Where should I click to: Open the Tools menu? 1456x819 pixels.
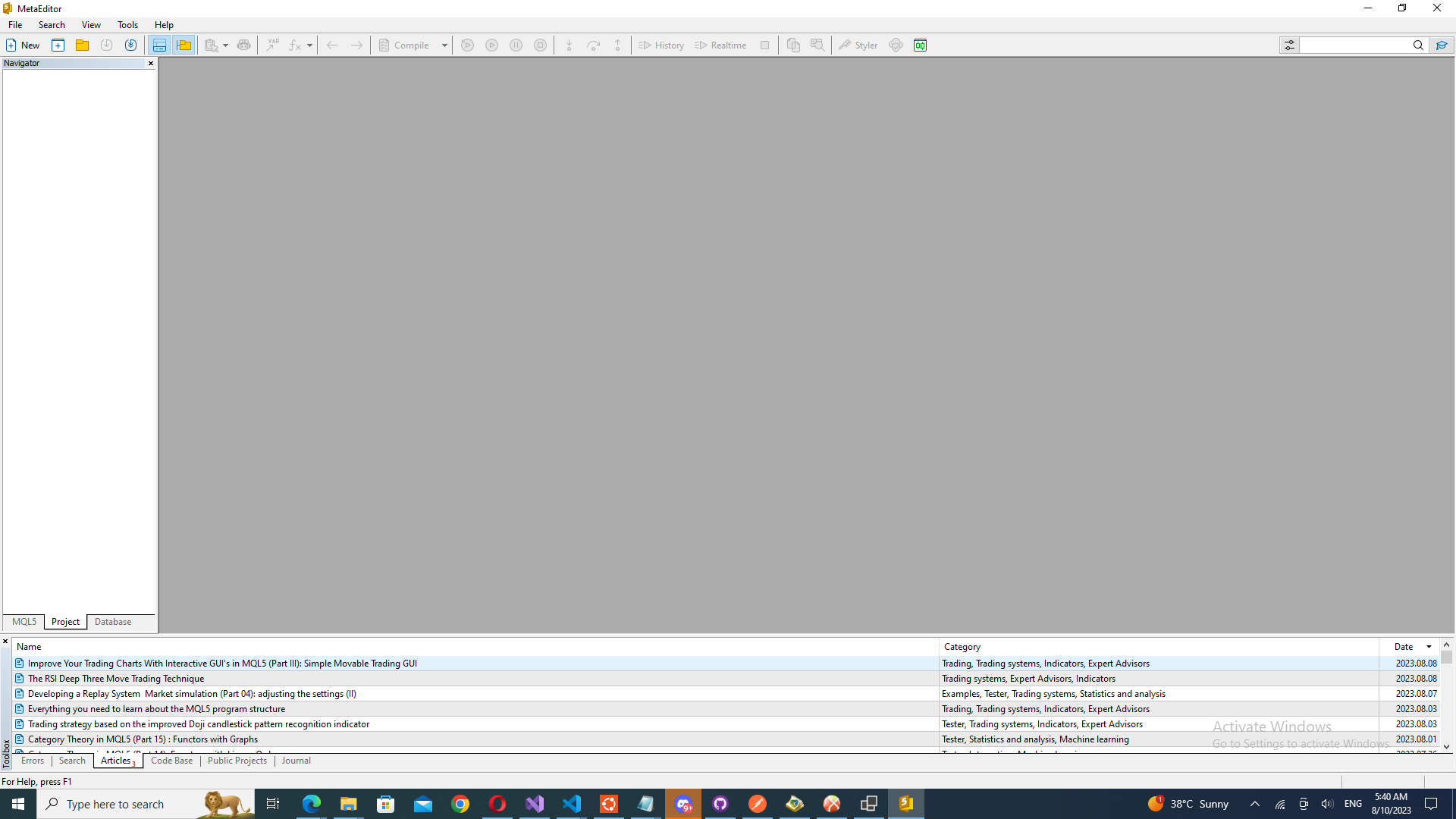[127, 25]
